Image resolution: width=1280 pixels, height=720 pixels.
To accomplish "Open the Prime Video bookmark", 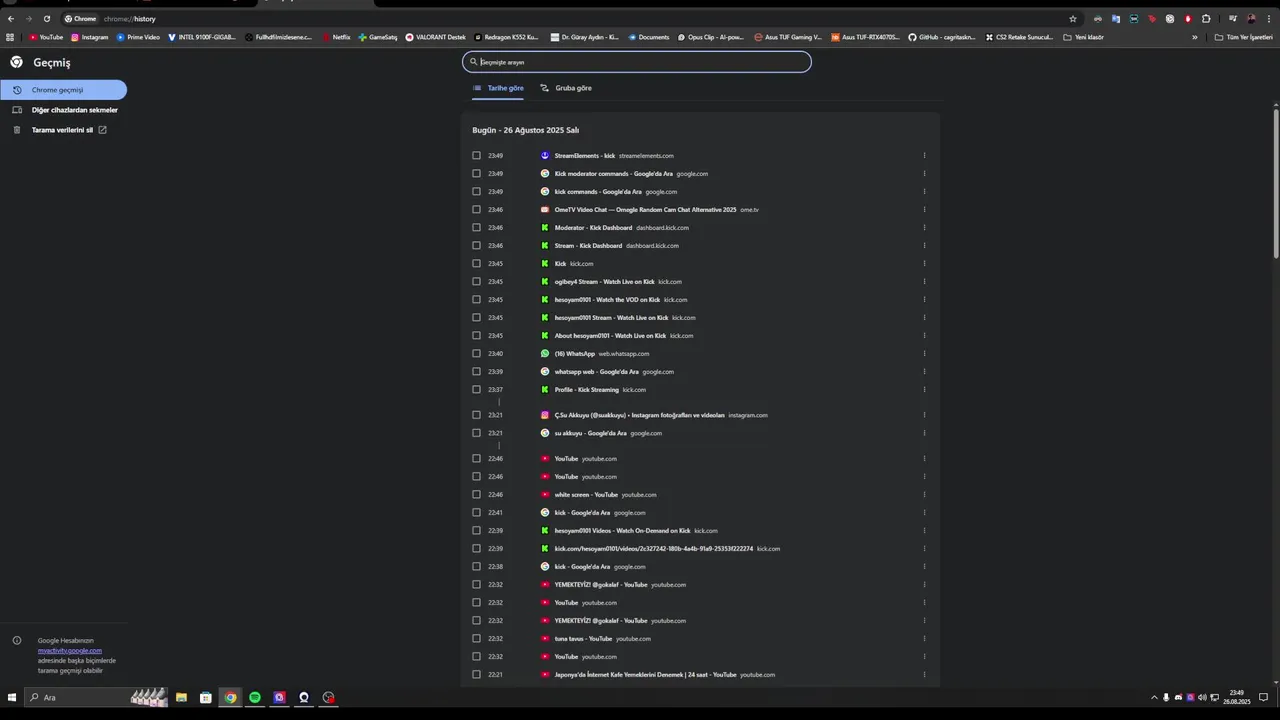I will (138, 37).
